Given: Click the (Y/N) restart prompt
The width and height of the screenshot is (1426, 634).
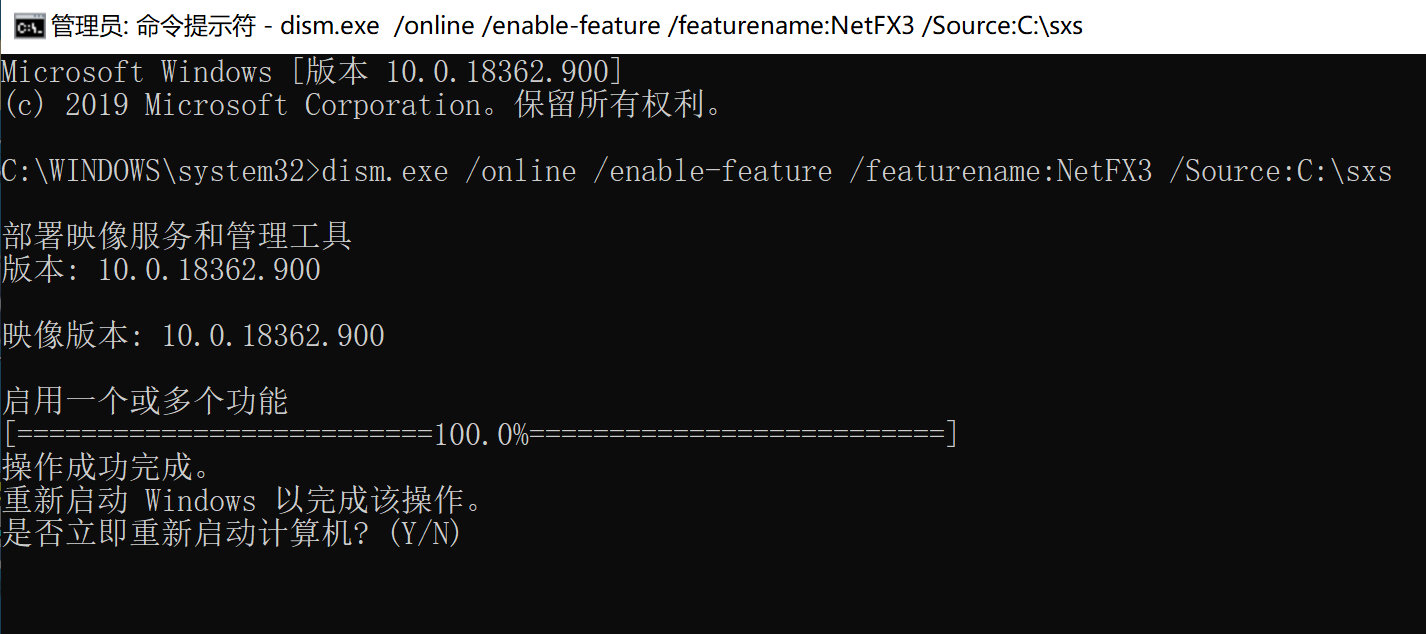Looking at the screenshot, I should point(424,533).
